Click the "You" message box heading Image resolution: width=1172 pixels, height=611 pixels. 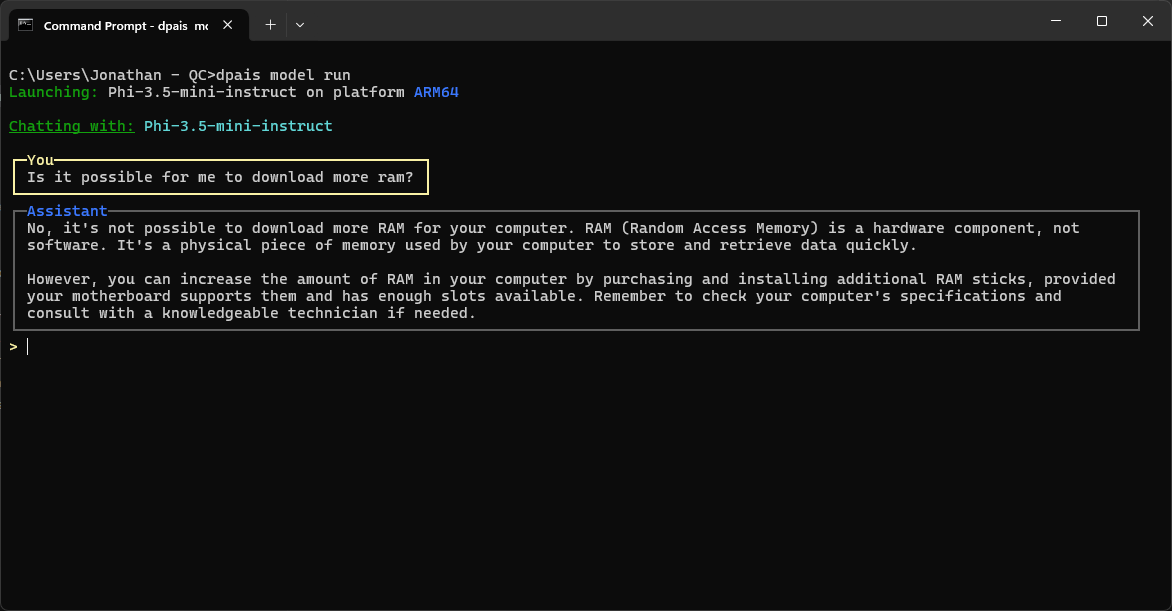pyautogui.click(x=40, y=160)
